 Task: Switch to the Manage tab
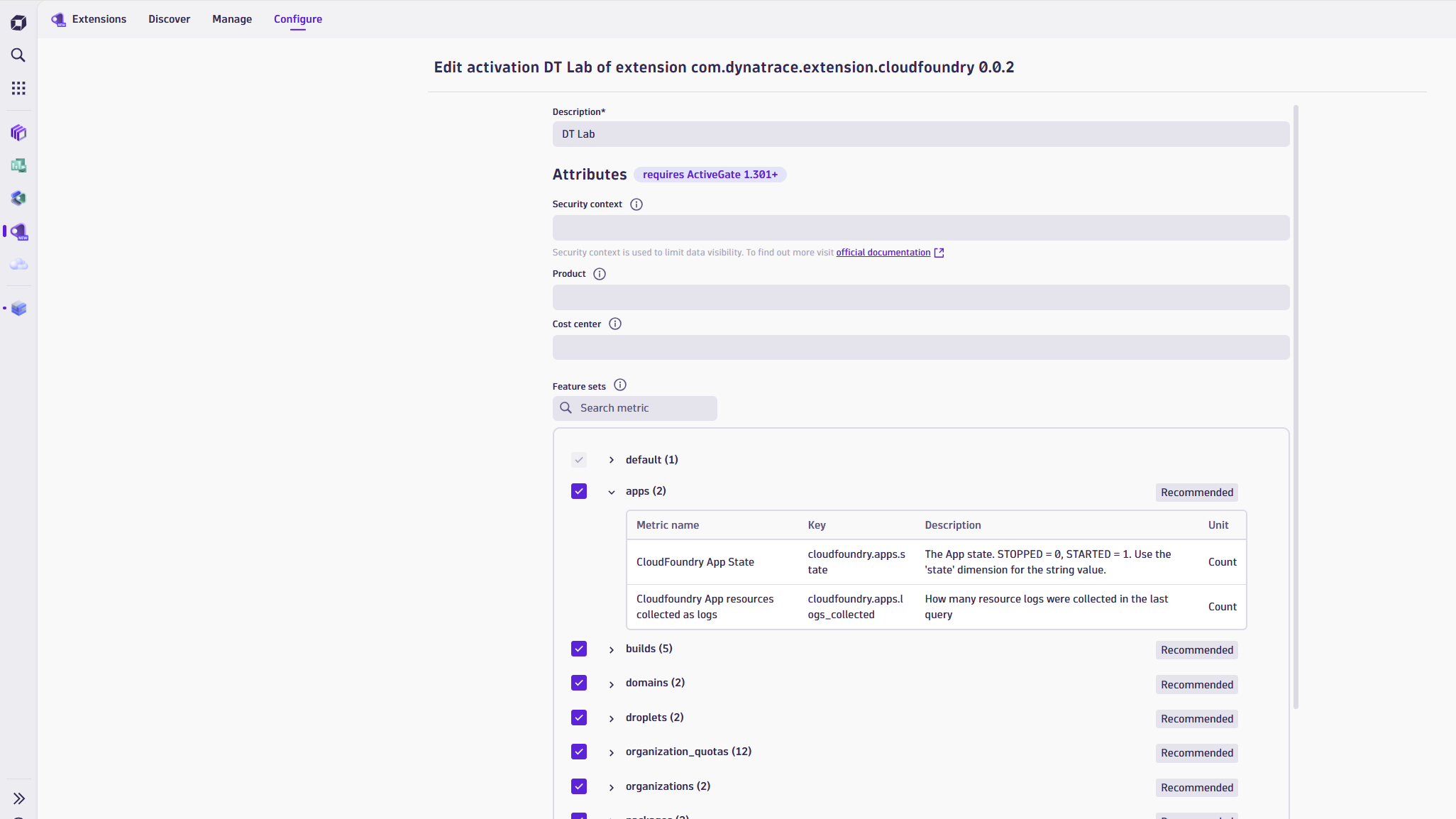tap(232, 19)
